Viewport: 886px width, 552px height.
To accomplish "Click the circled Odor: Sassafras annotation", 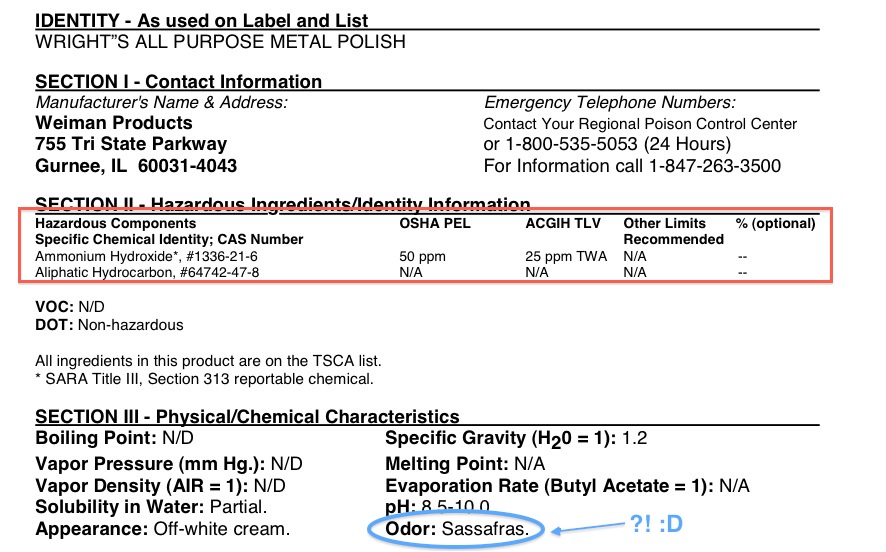I will click(456, 529).
